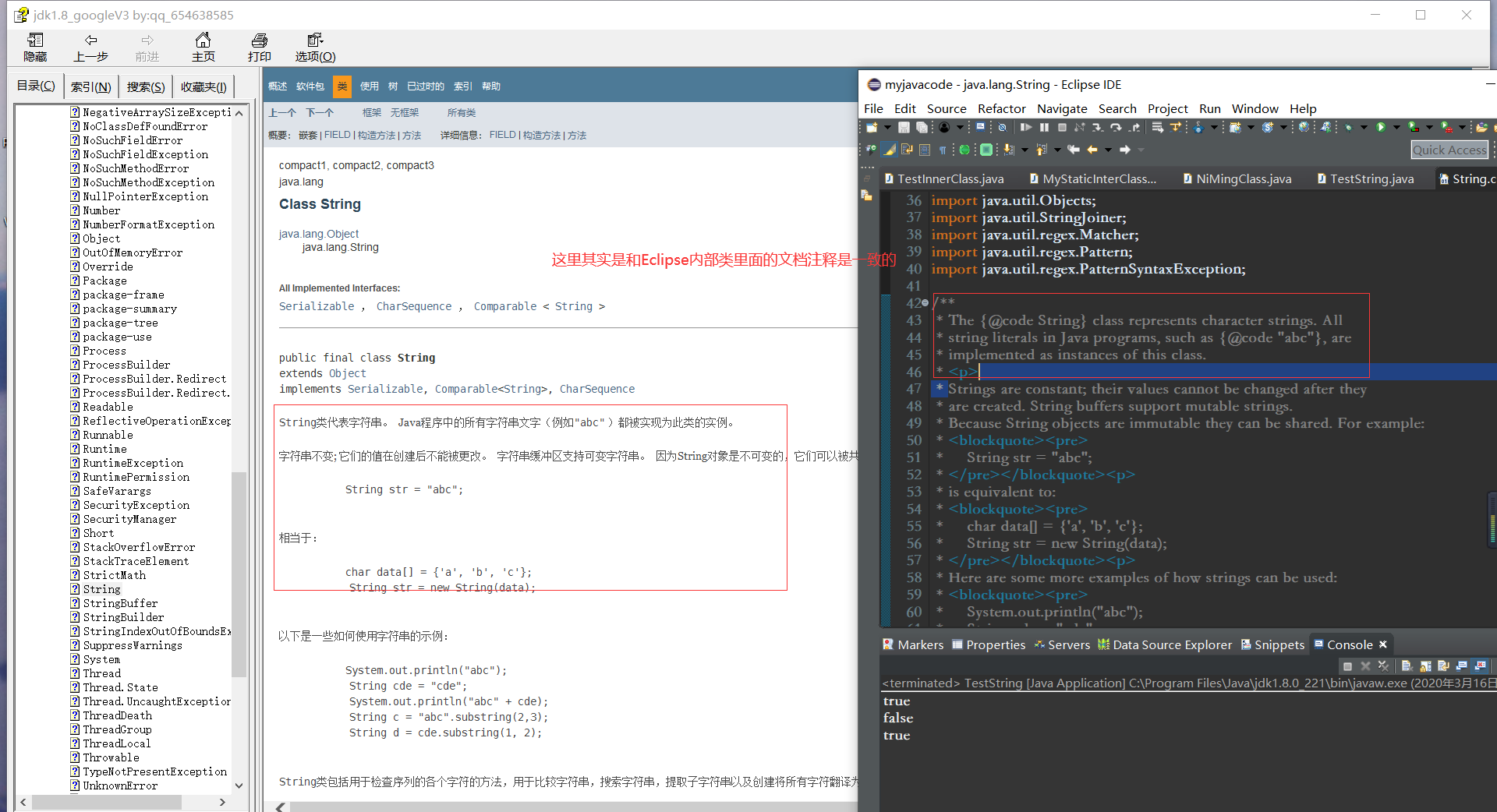
Task: Click the yellow Back arrow in Eclipse toolbar
Action: 1092,150
